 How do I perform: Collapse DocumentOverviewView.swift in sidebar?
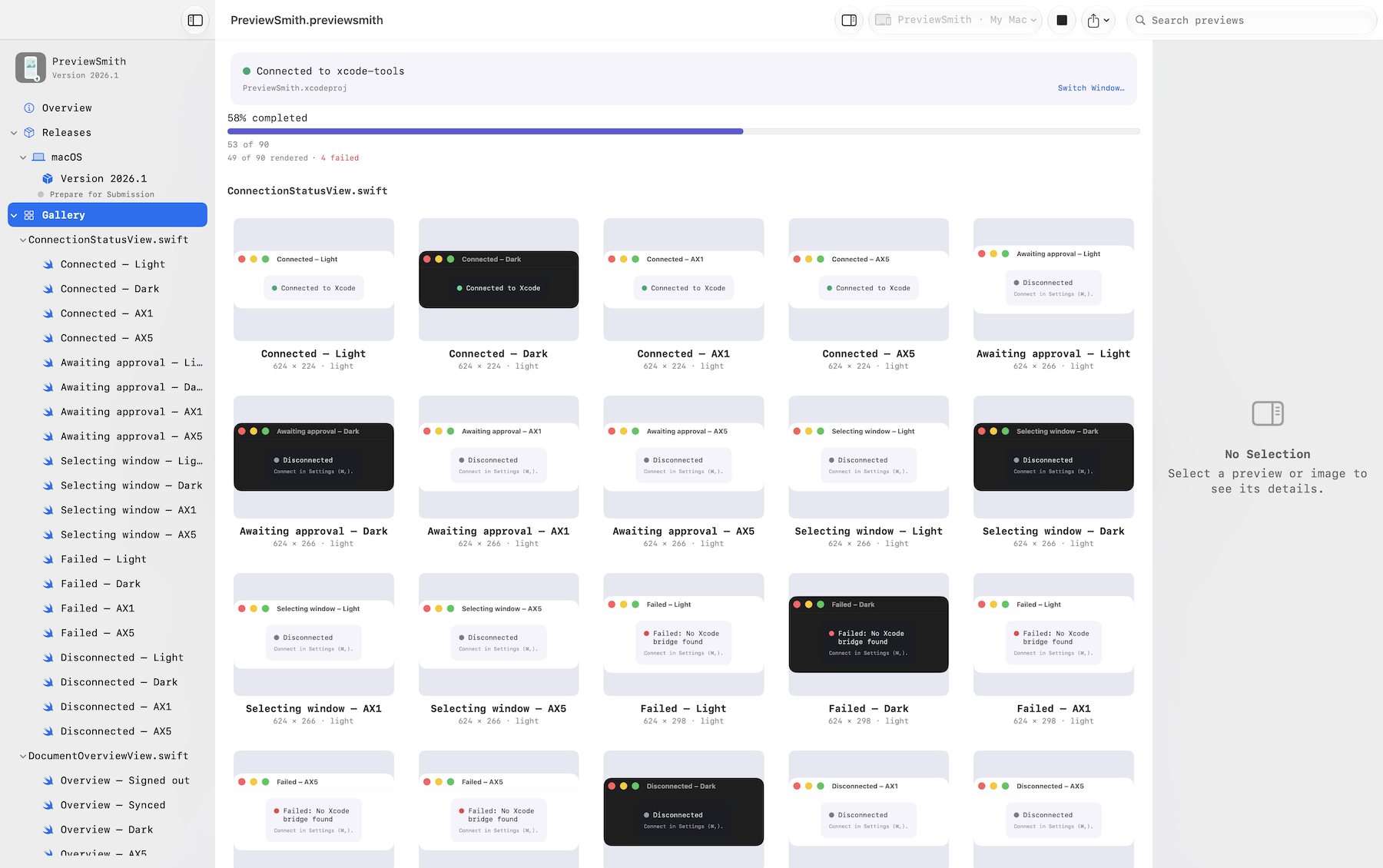point(23,756)
